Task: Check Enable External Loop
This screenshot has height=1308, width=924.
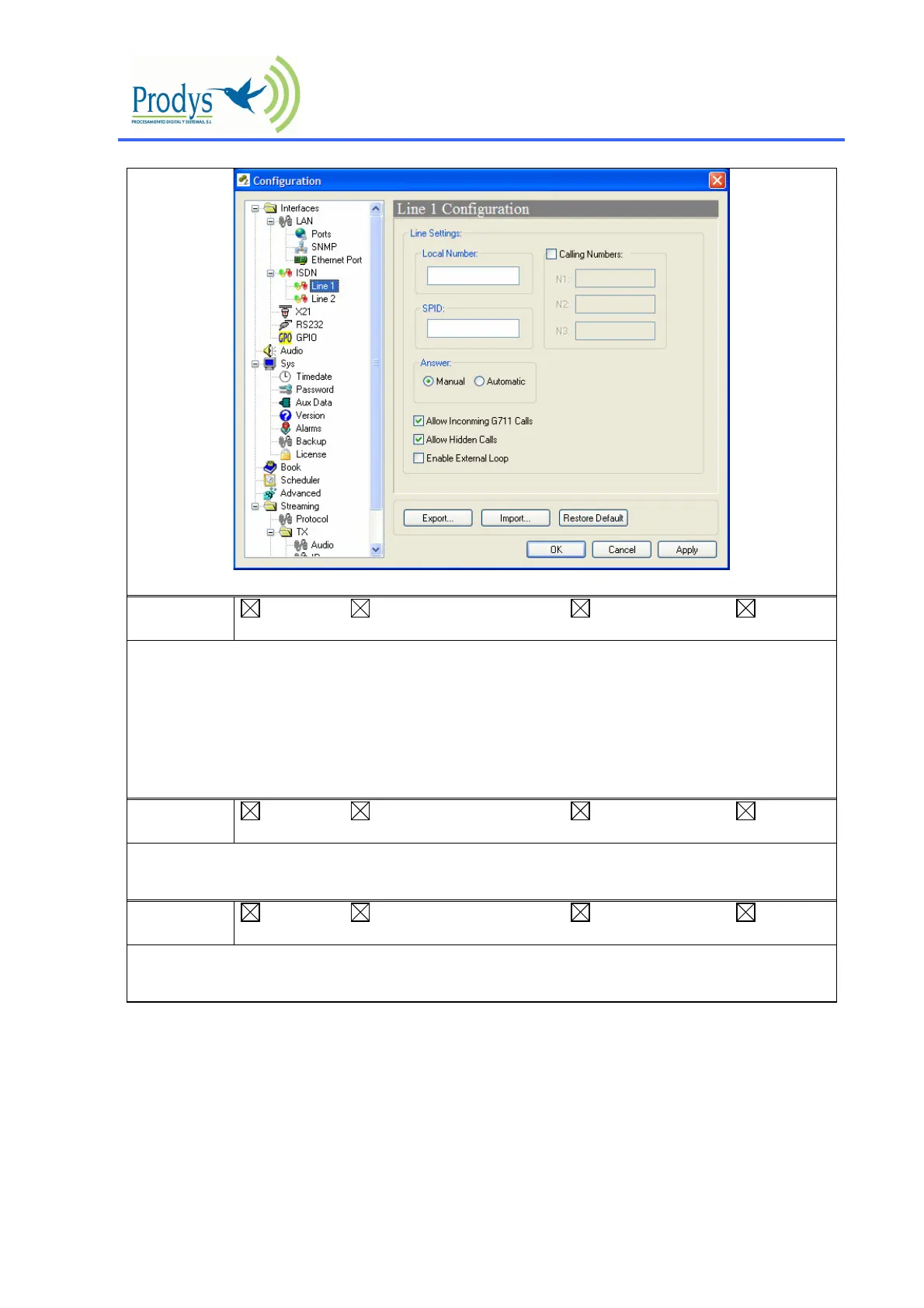Action: [x=419, y=458]
